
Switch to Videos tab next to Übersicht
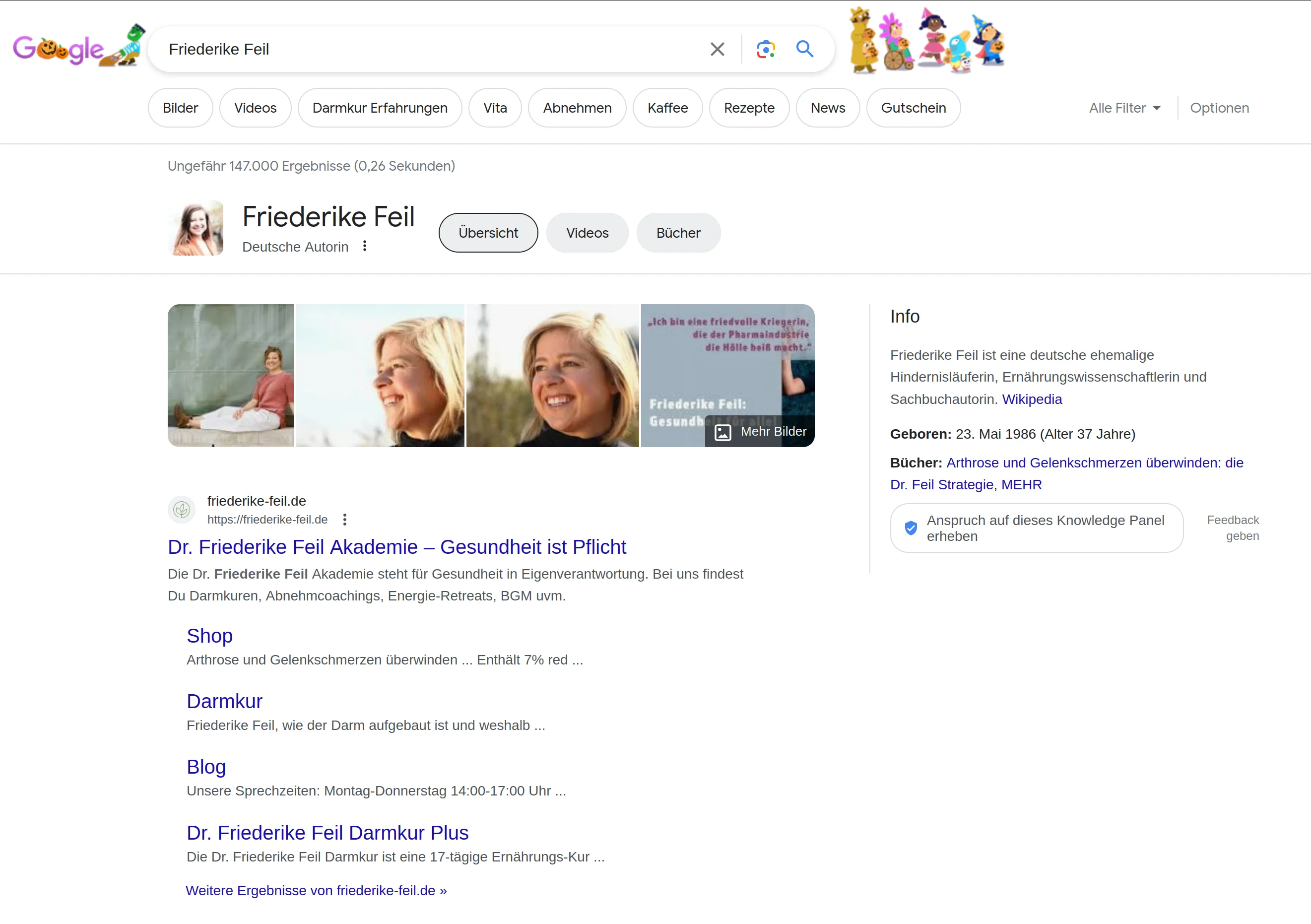point(587,233)
